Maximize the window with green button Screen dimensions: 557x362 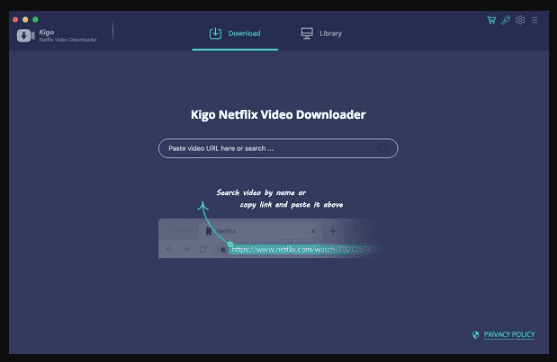[x=35, y=20]
